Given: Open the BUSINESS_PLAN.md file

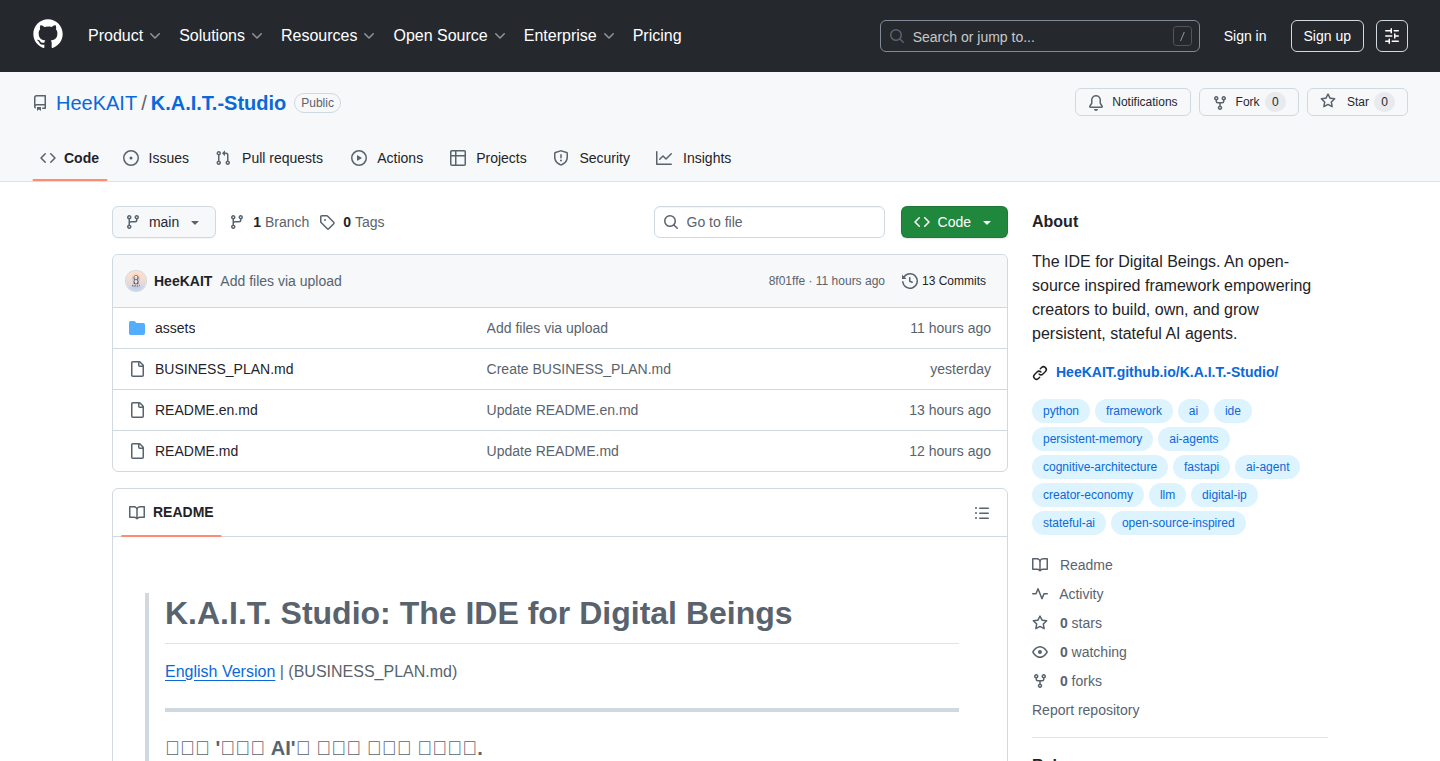Looking at the screenshot, I should tap(224, 369).
